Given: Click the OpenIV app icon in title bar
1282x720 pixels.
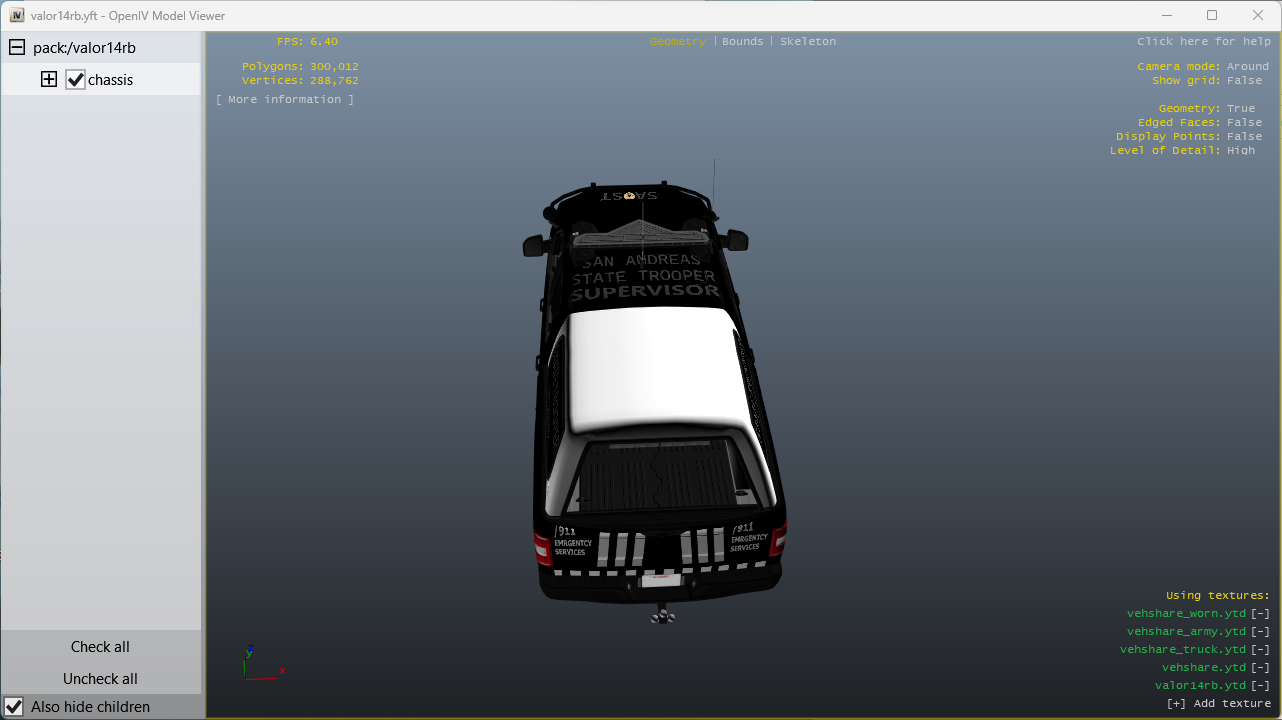Looking at the screenshot, I should click(17, 16).
